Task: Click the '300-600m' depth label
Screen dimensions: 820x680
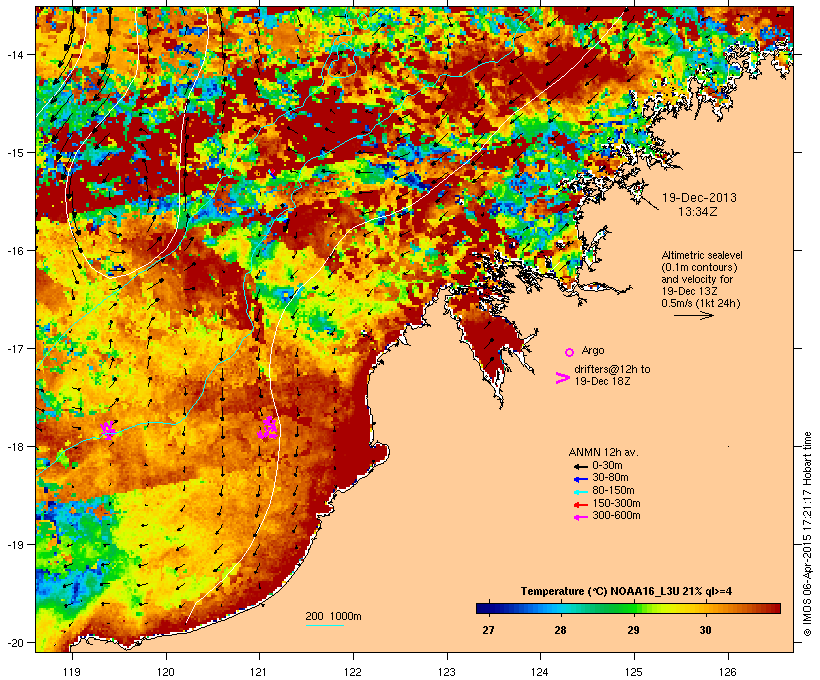Action: coord(617,516)
